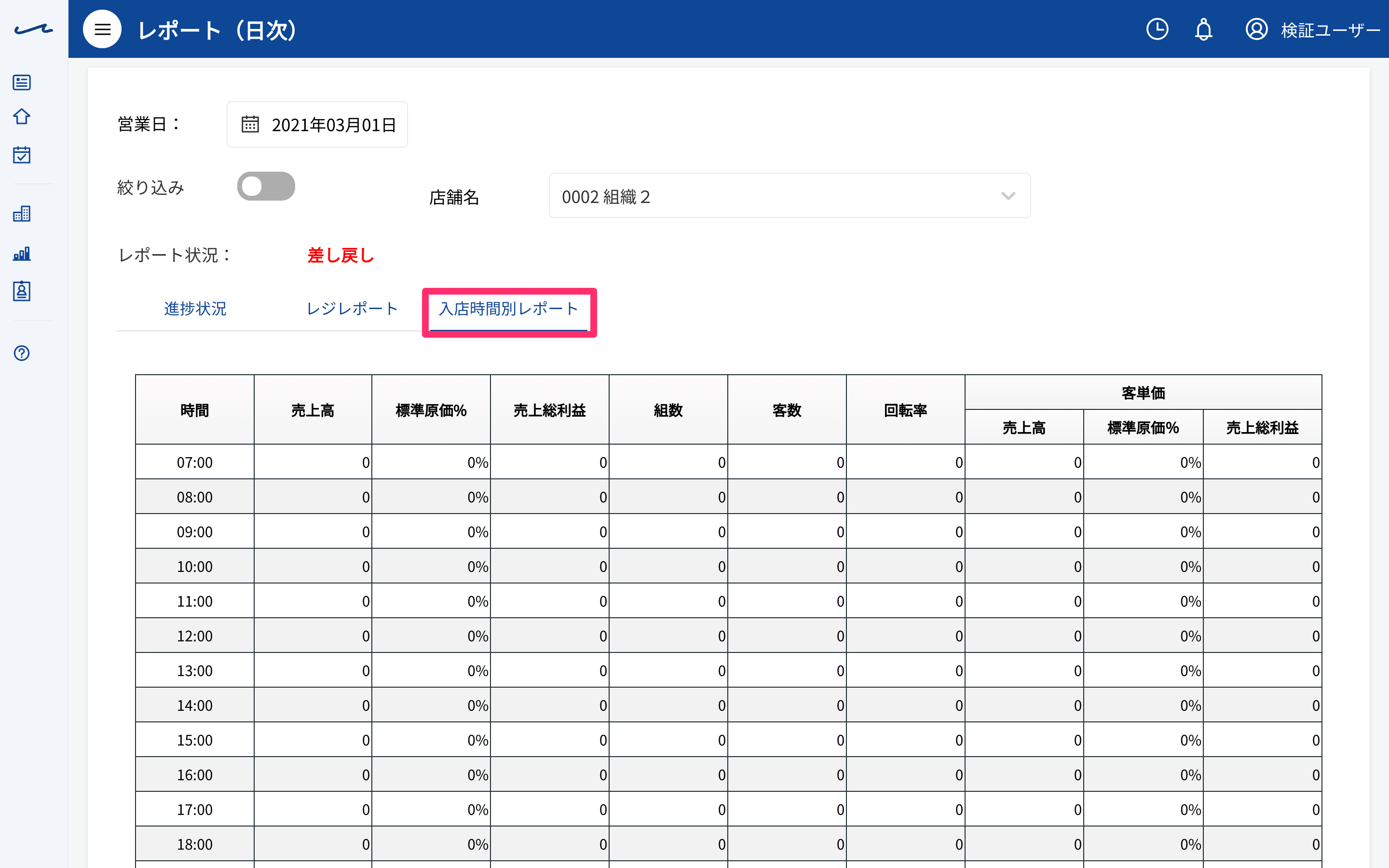Click the 17:00 time row cell
1389x868 pixels.
tap(194, 810)
